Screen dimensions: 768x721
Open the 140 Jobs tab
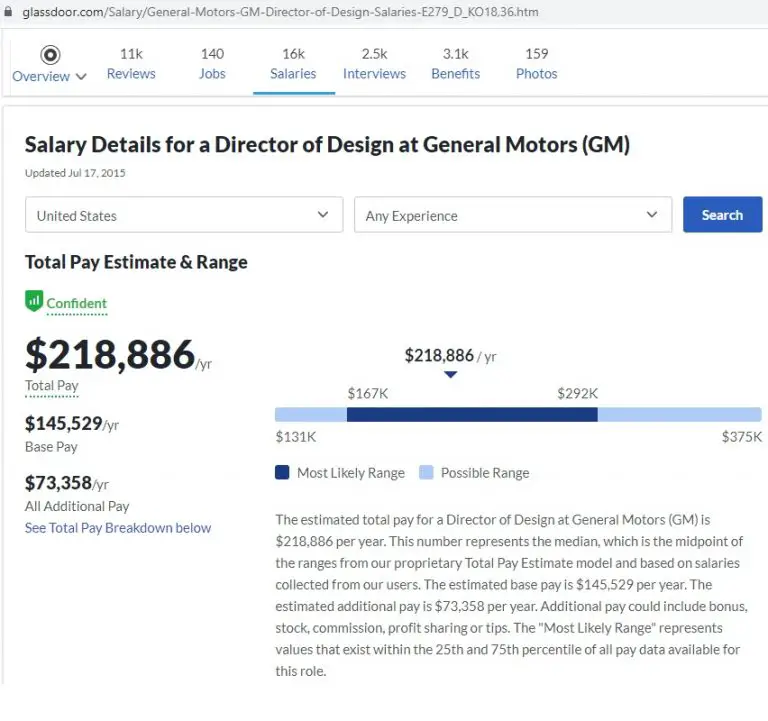(212, 64)
